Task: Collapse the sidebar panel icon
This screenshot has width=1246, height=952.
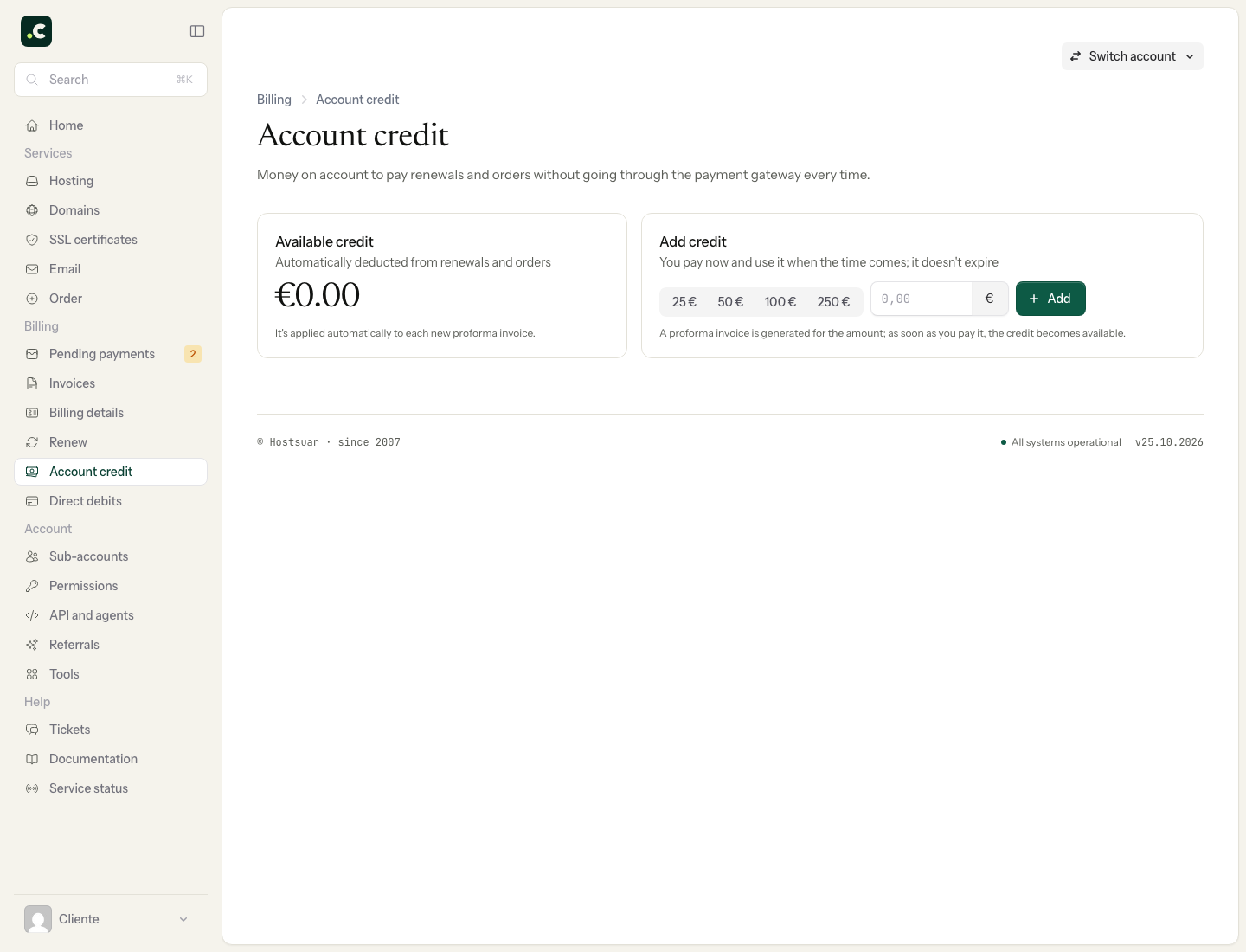Action: (x=197, y=31)
